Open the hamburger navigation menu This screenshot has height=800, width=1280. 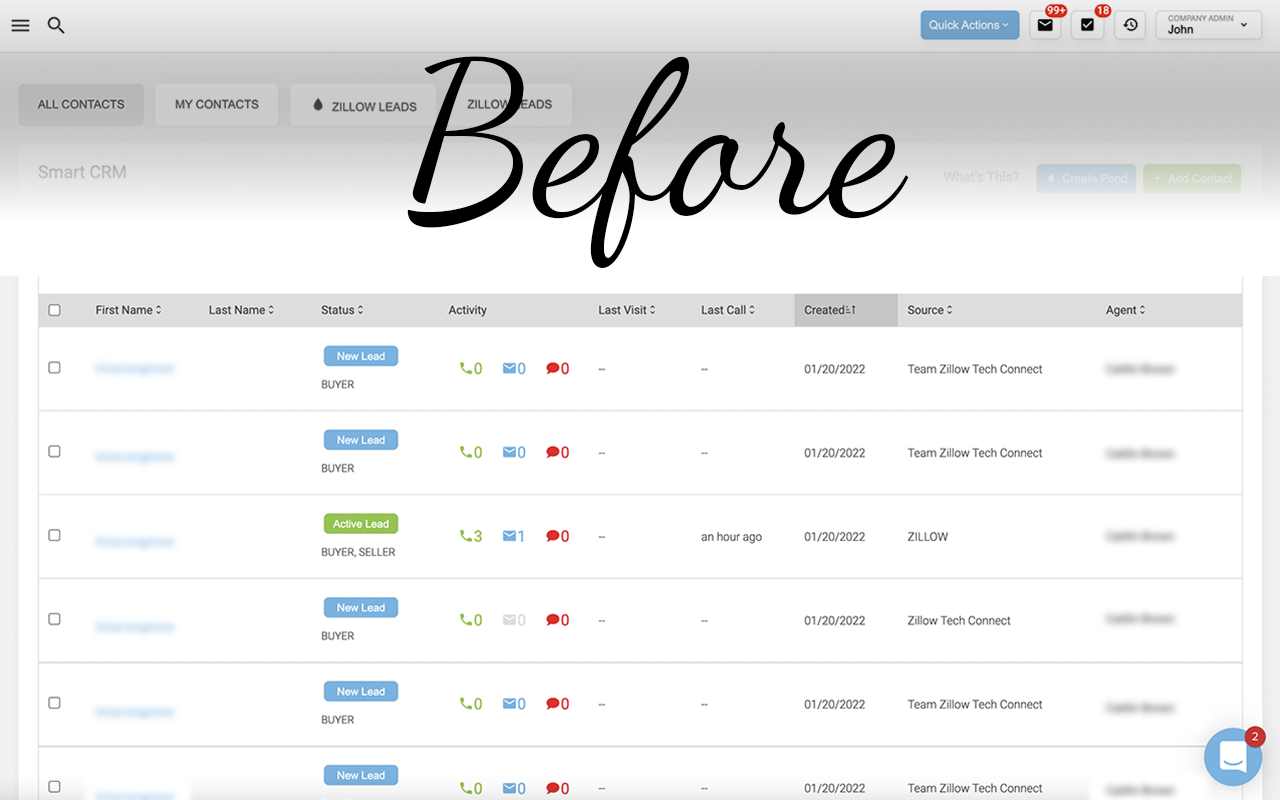pyautogui.click(x=20, y=25)
